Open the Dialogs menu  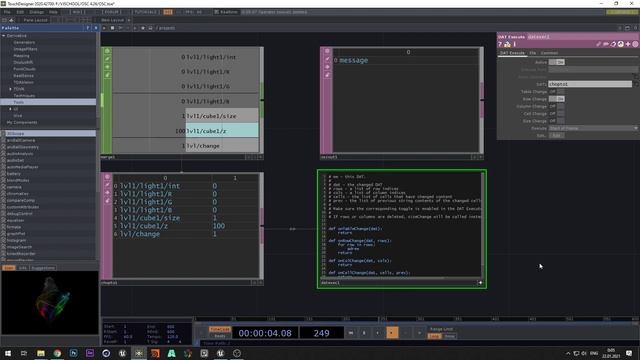point(36,12)
